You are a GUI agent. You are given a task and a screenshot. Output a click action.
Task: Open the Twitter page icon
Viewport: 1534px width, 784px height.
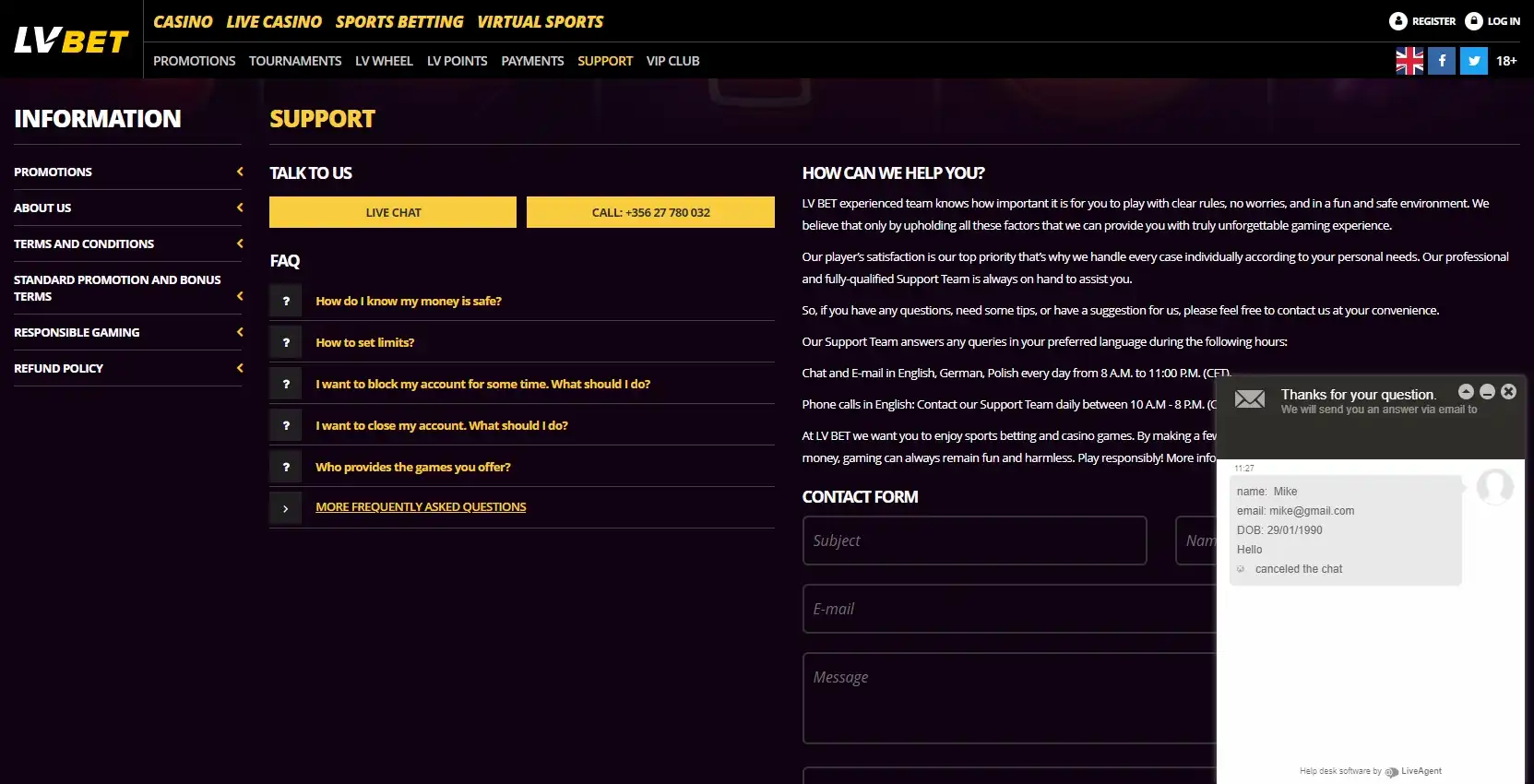pyautogui.click(x=1474, y=61)
